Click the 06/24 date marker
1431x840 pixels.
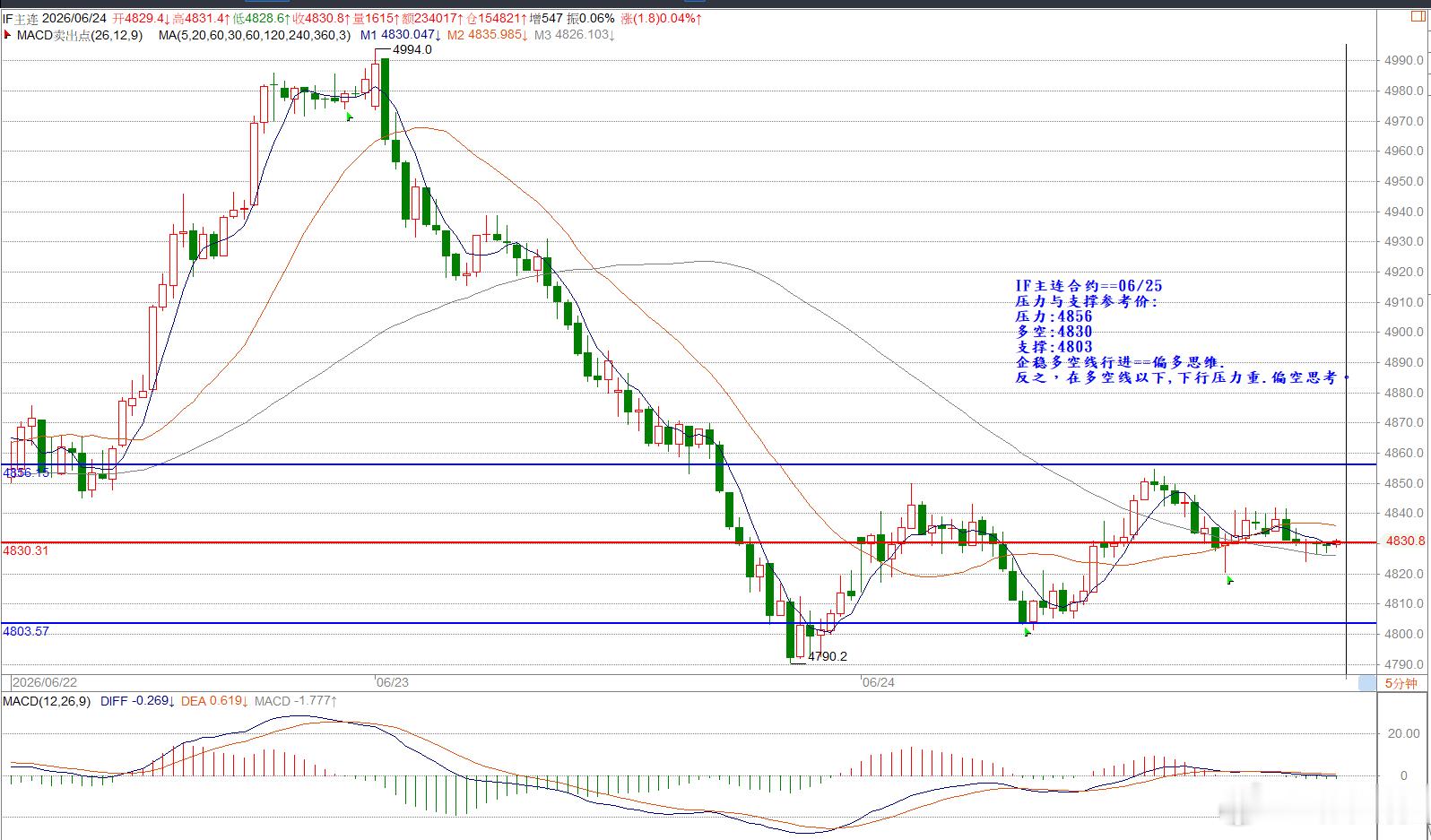pos(878,682)
